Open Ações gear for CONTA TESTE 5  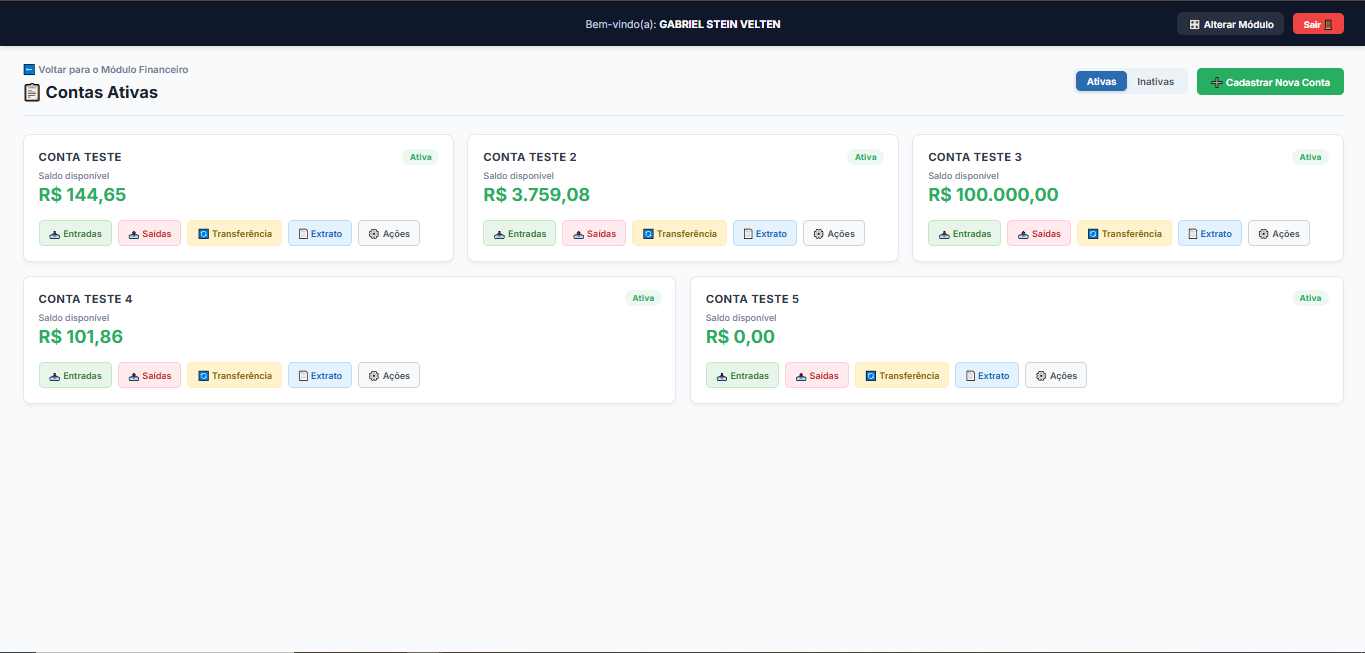click(x=1056, y=375)
